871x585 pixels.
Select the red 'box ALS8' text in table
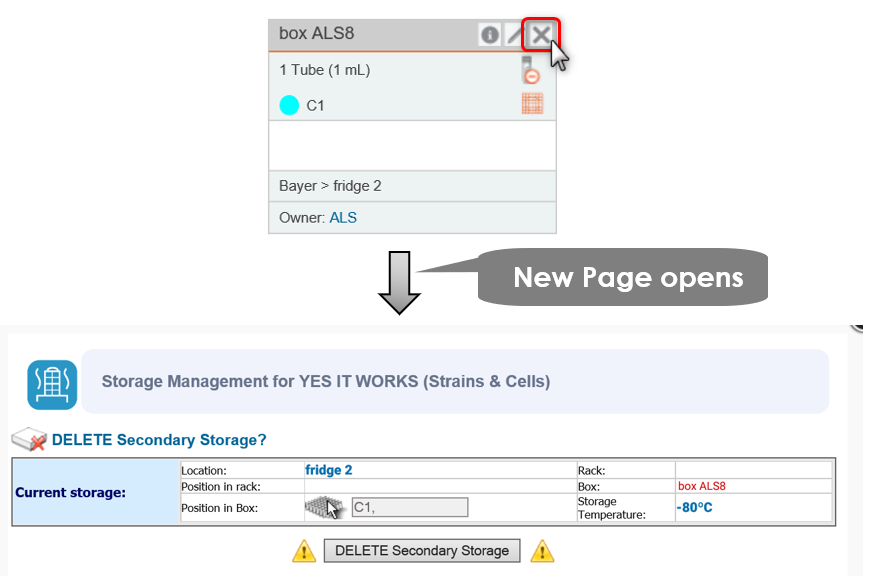702,486
